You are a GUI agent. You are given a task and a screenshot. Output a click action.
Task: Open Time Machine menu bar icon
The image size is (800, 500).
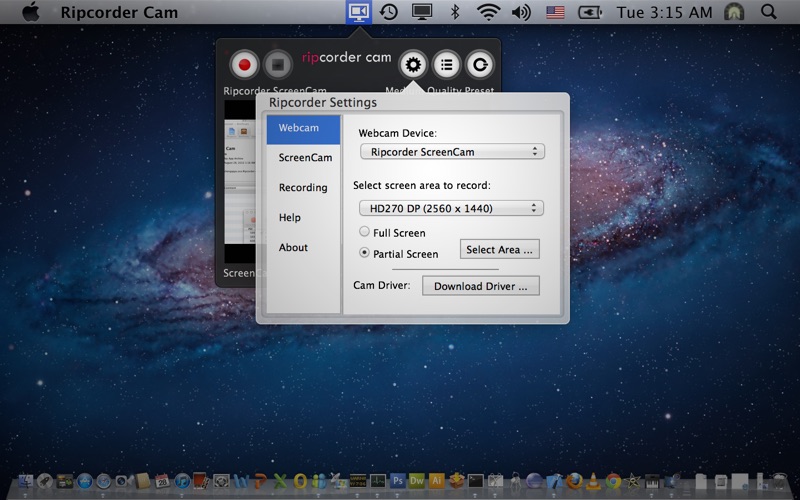point(388,12)
